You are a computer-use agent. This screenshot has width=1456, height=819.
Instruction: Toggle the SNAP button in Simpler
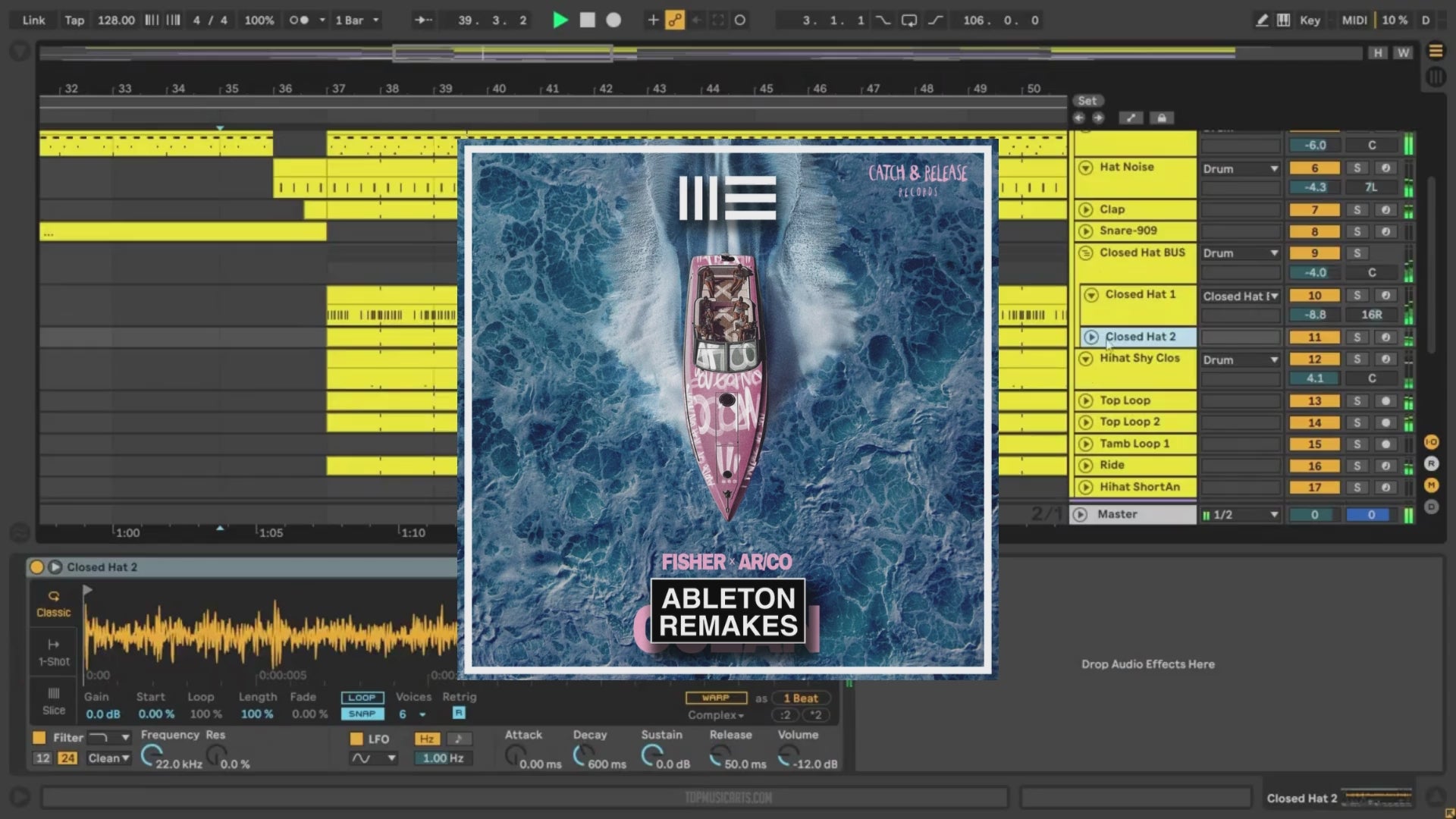pos(362,714)
